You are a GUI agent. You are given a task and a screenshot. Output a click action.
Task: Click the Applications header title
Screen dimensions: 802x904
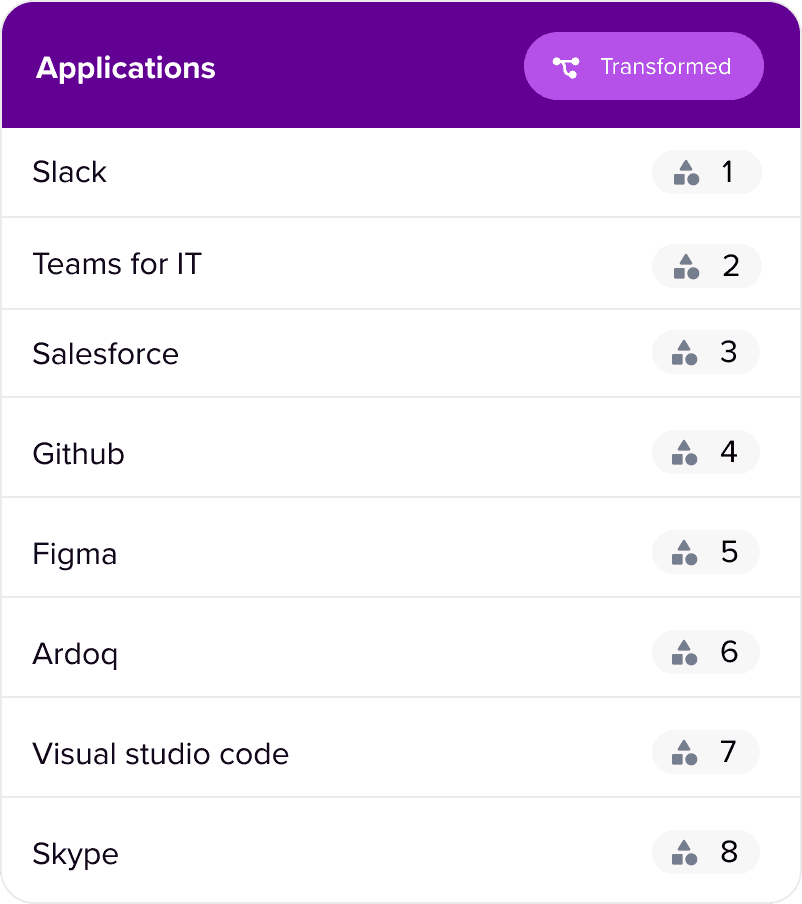tap(126, 68)
